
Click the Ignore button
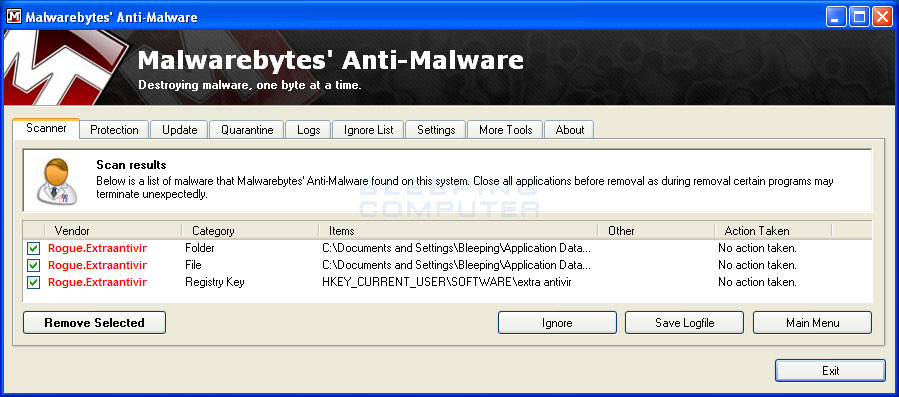pos(557,322)
